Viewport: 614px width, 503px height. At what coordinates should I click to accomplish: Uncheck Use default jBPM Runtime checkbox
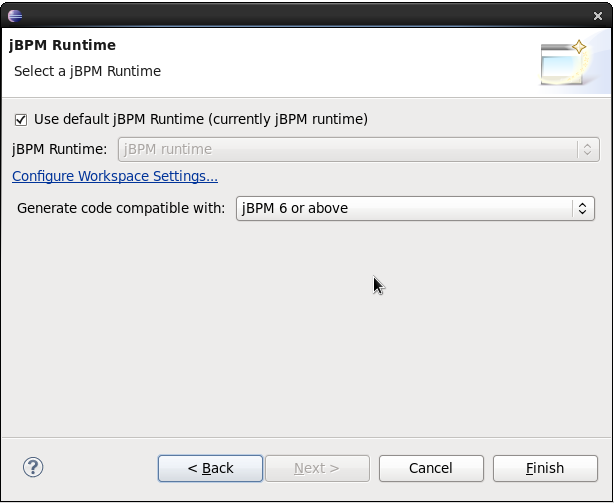[x=21, y=119]
